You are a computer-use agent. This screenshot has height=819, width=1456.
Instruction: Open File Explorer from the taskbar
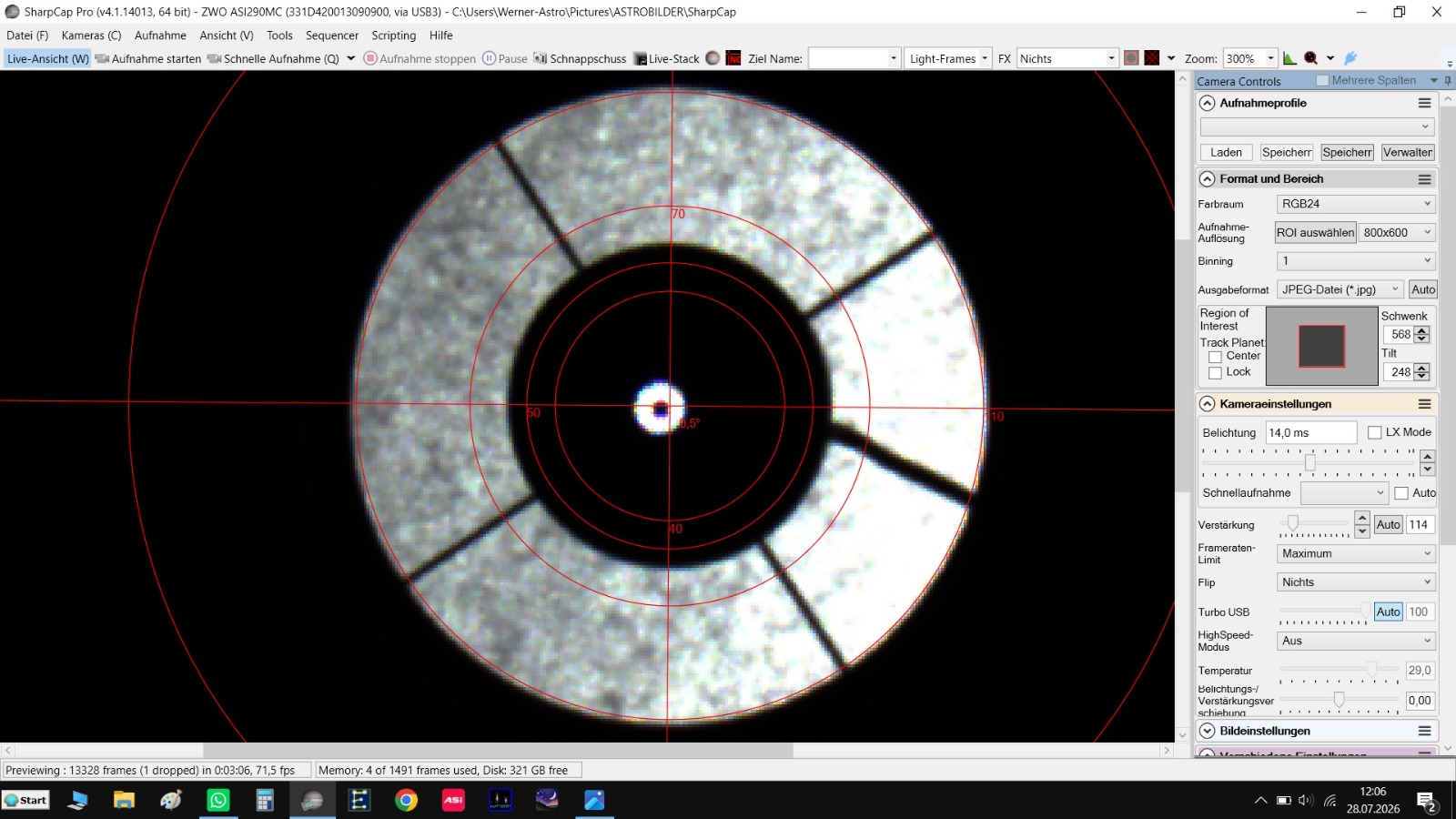[x=124, y=800]
